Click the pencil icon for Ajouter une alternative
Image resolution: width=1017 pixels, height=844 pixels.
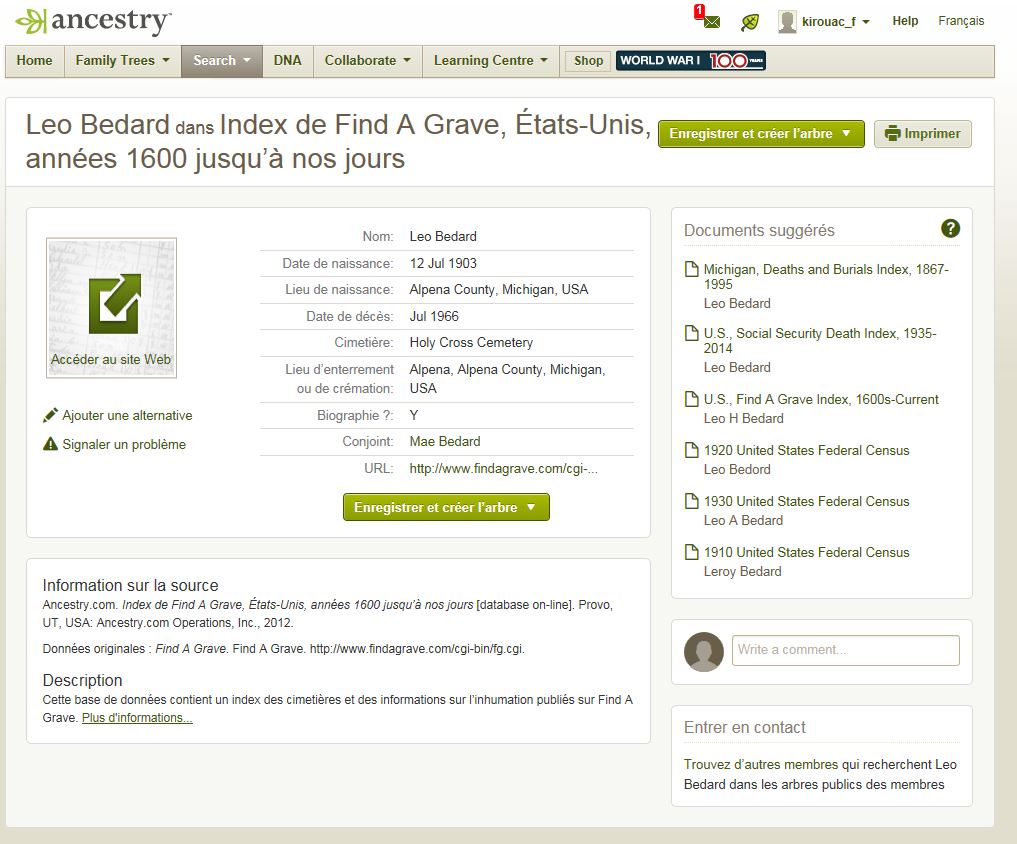click(x=50, y=415)
